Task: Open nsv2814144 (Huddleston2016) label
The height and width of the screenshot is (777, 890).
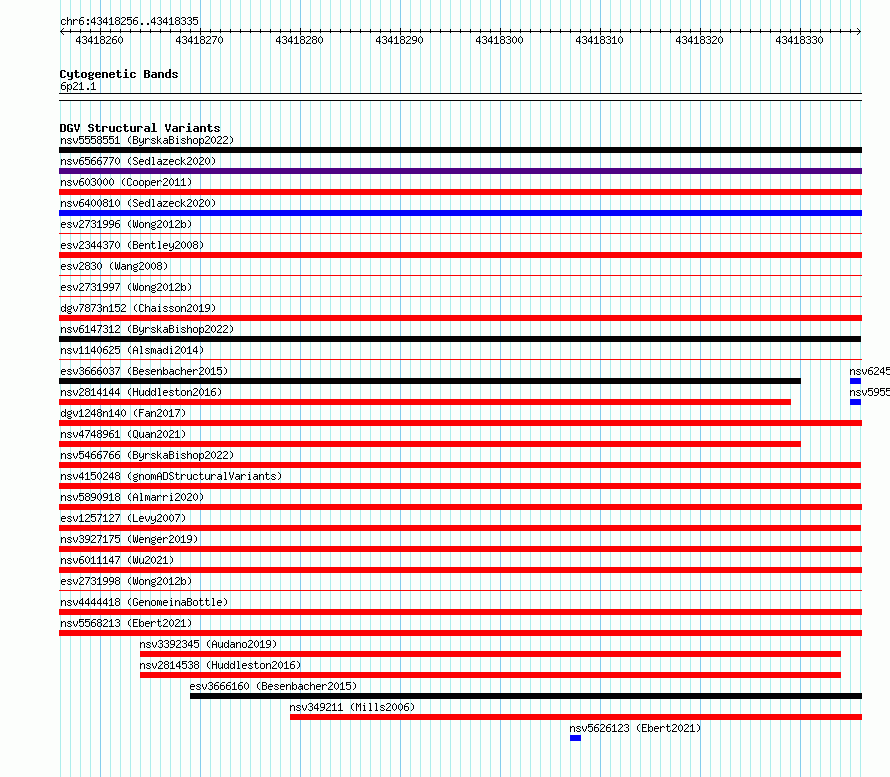Action: pos(141,392)
